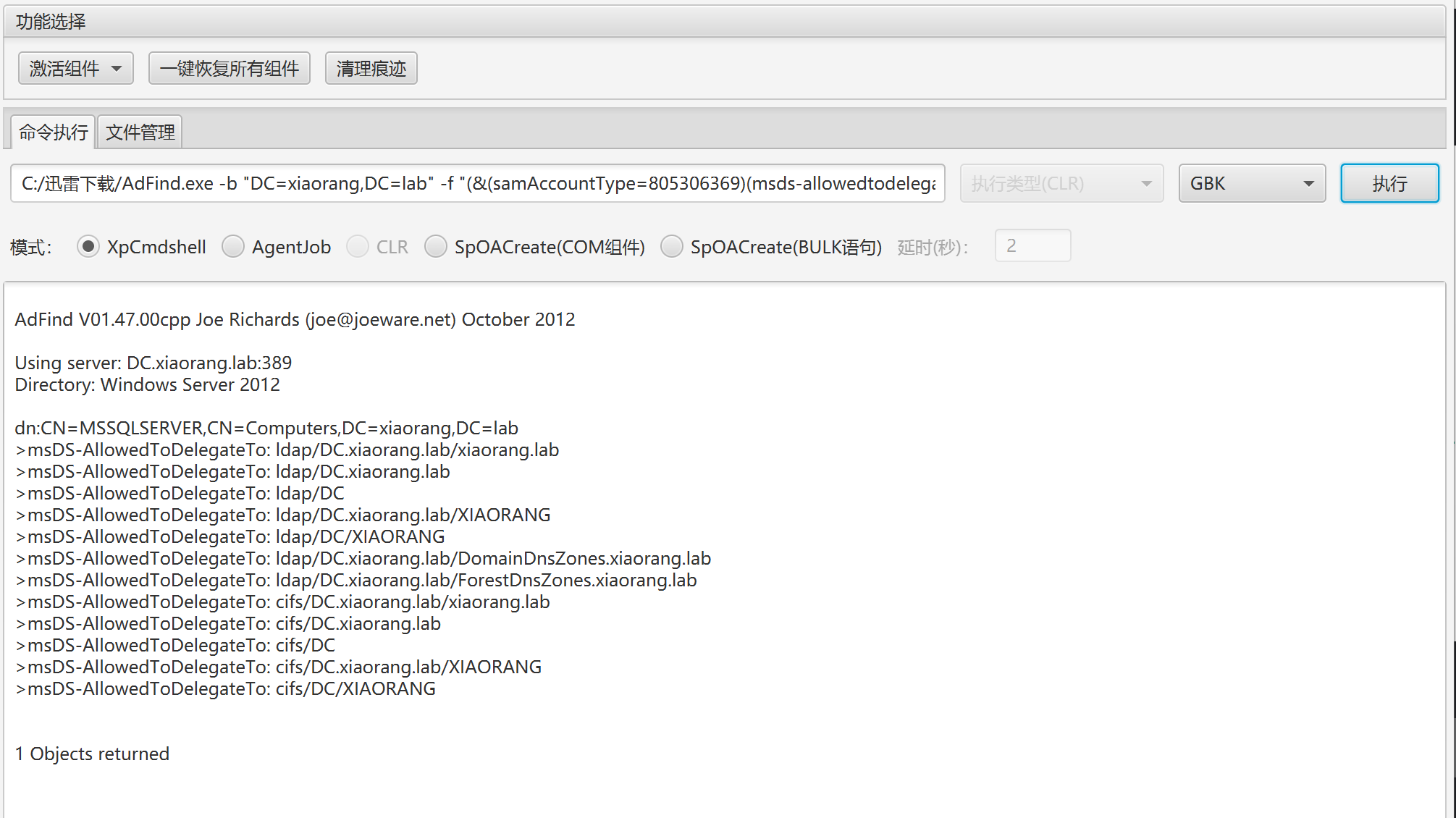Switch to 命令执行 tab
The image size is (1456, 818).
point(53,132)
